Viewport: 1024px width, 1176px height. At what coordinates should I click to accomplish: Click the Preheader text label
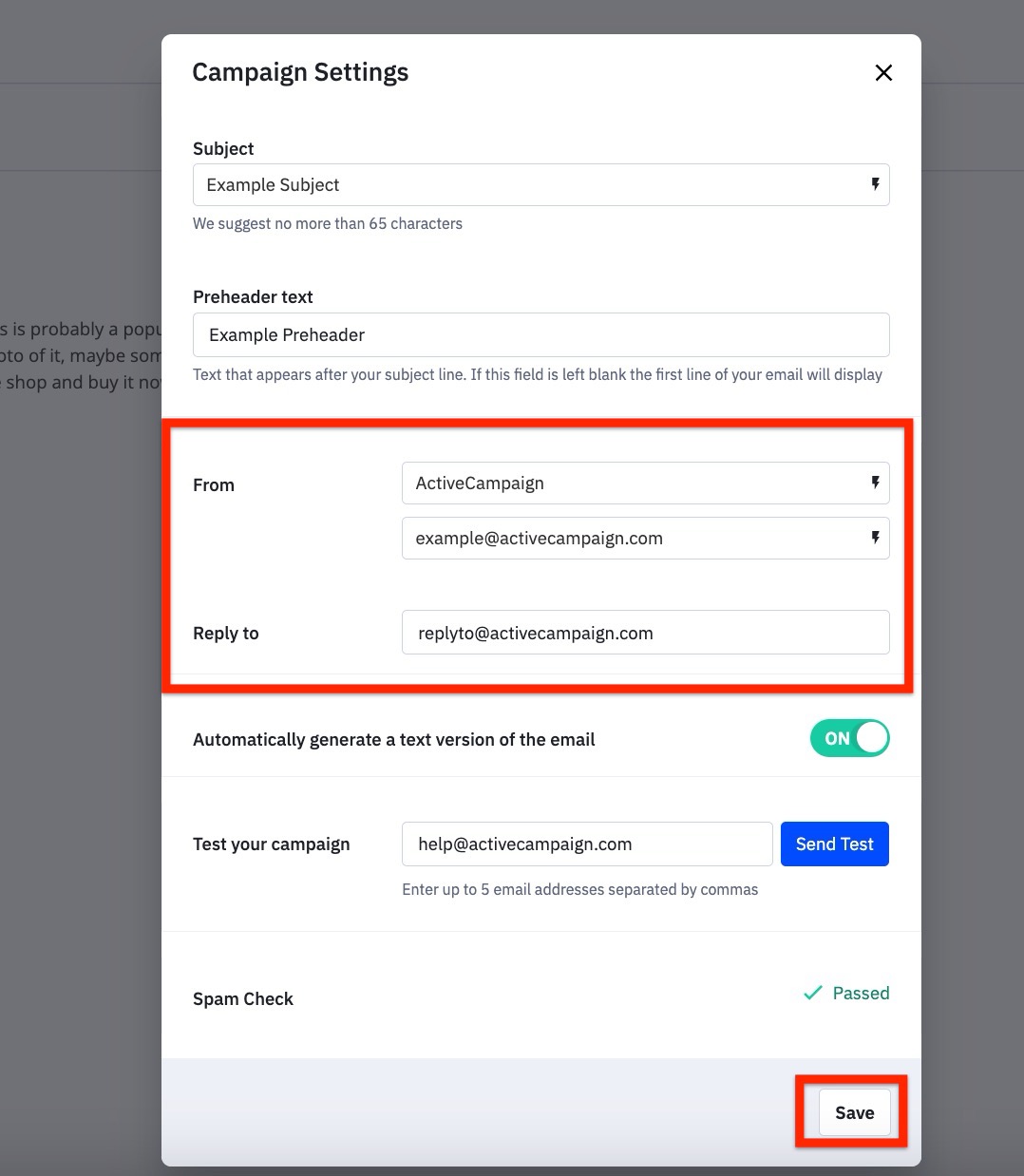point(253,297)
